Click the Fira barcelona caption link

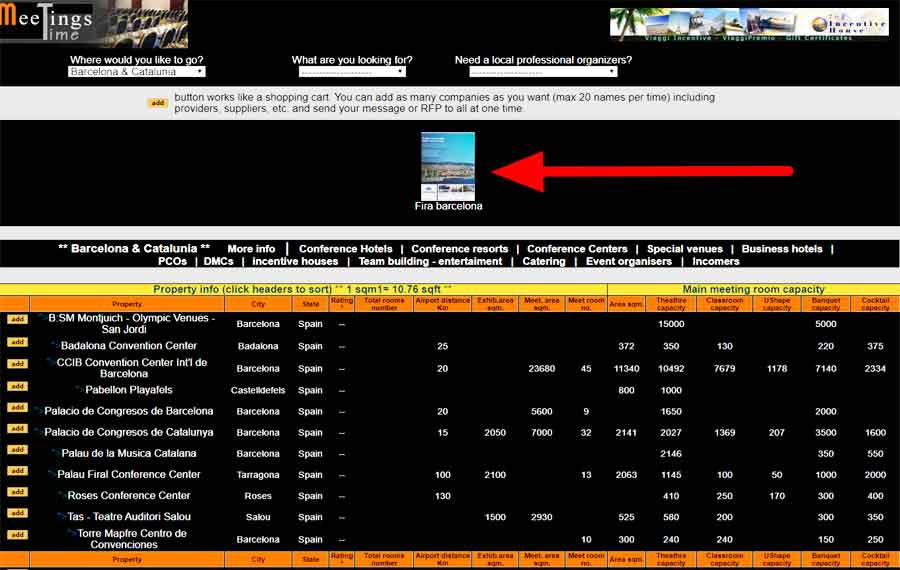(448, 206)
